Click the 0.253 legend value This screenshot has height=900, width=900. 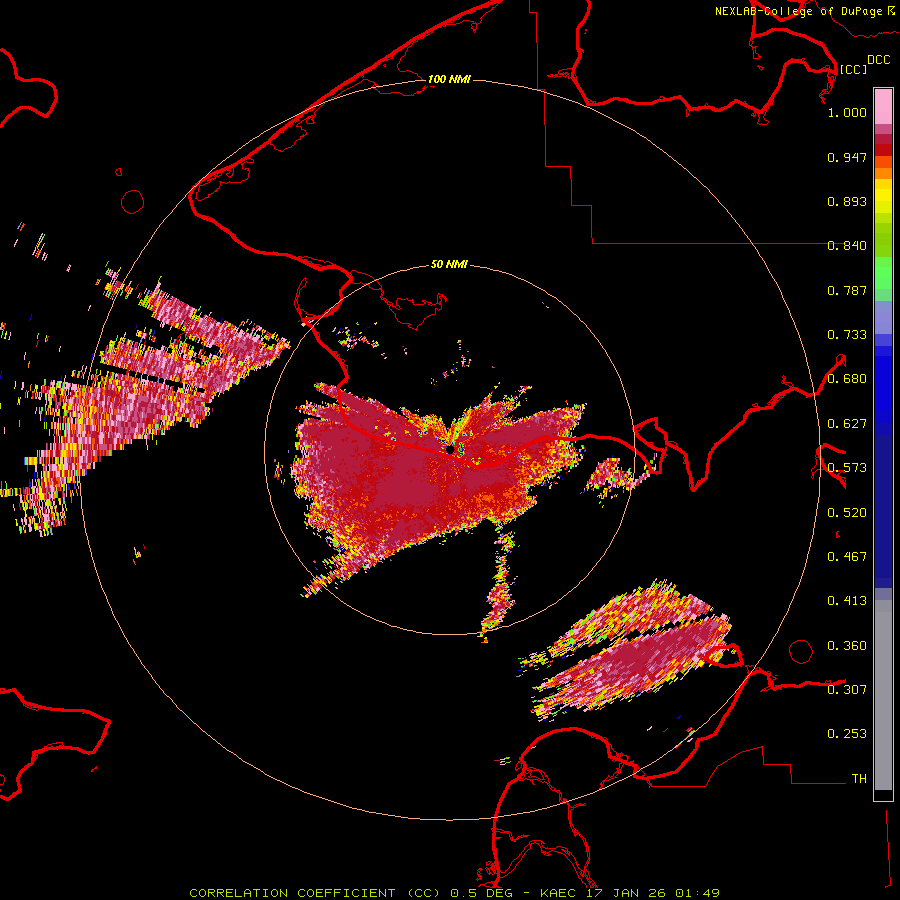point(847,734)
